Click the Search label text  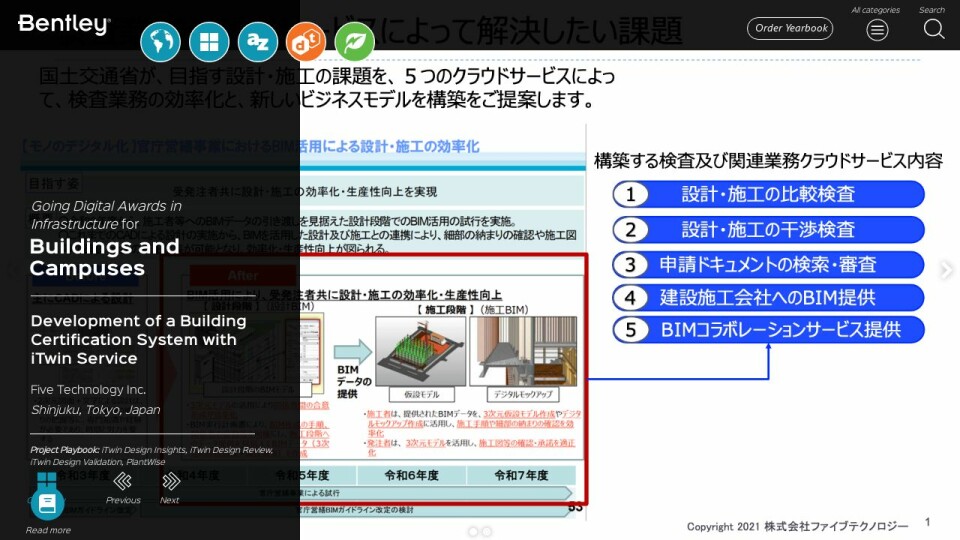click(x=932, y=10)
